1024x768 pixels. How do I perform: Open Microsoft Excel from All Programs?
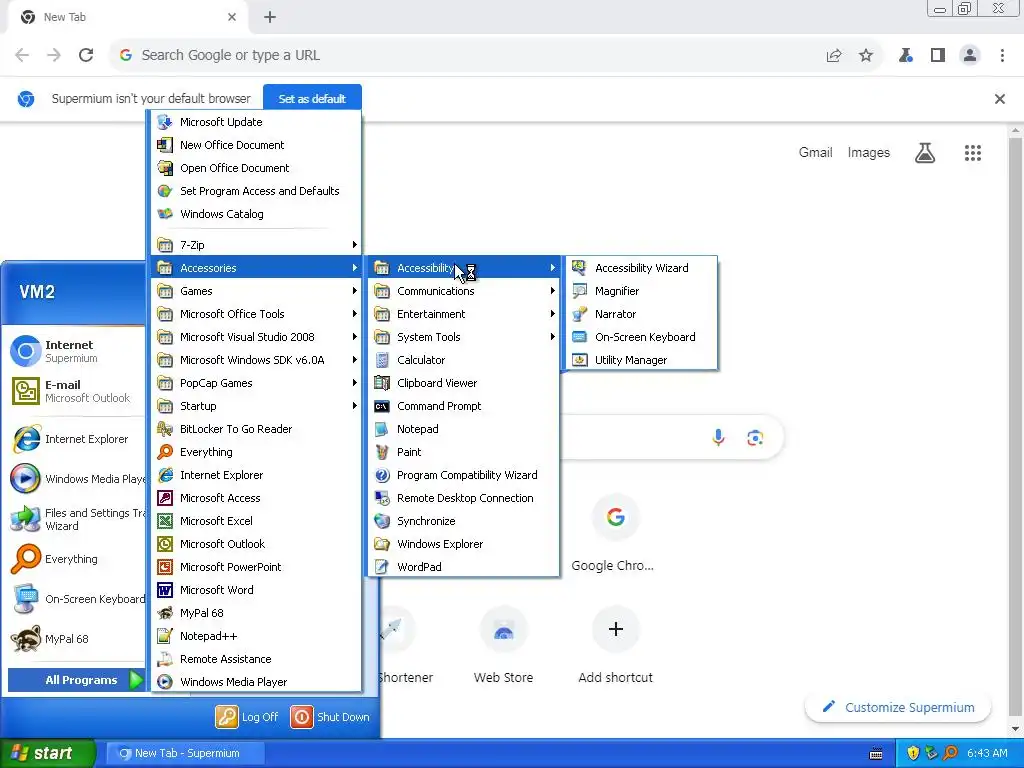[x=256, y=520]
